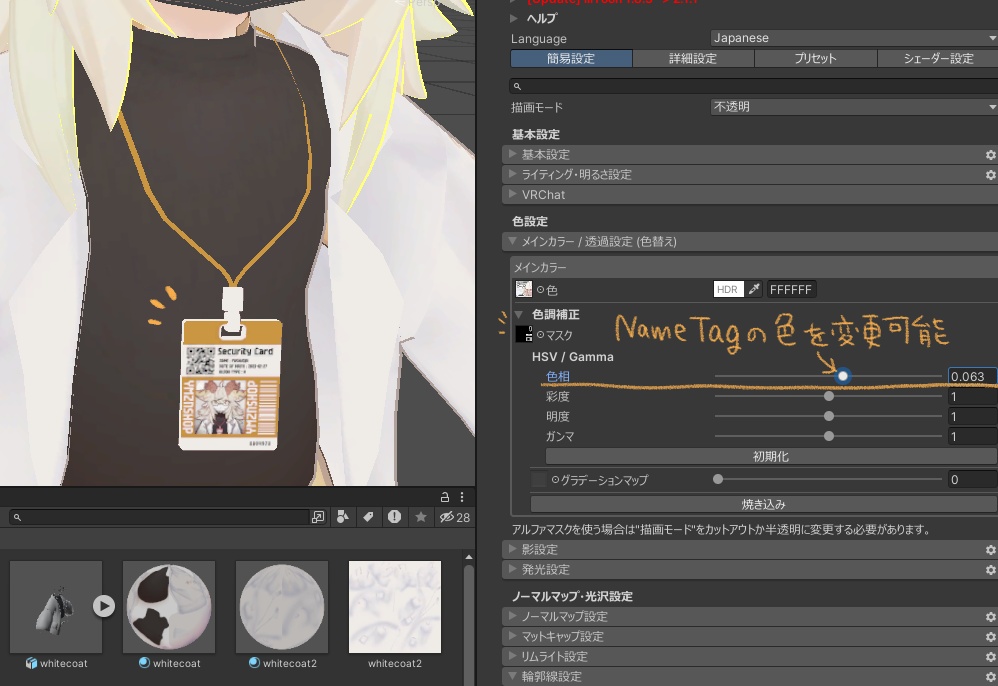Click the グラデーションマップ slider handle

click(x=718, y=479)
